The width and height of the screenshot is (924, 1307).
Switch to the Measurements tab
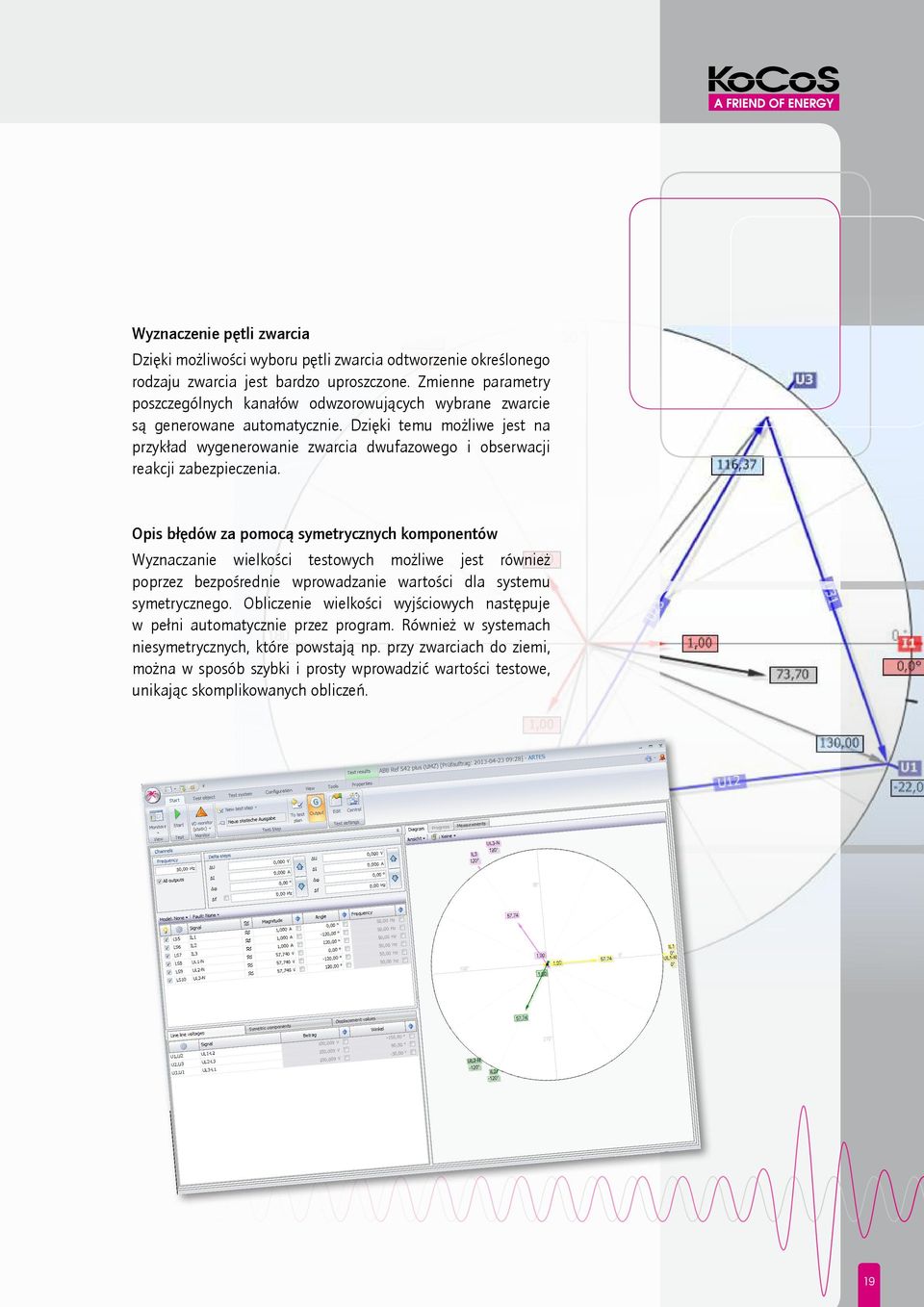[x=472, y=825]
